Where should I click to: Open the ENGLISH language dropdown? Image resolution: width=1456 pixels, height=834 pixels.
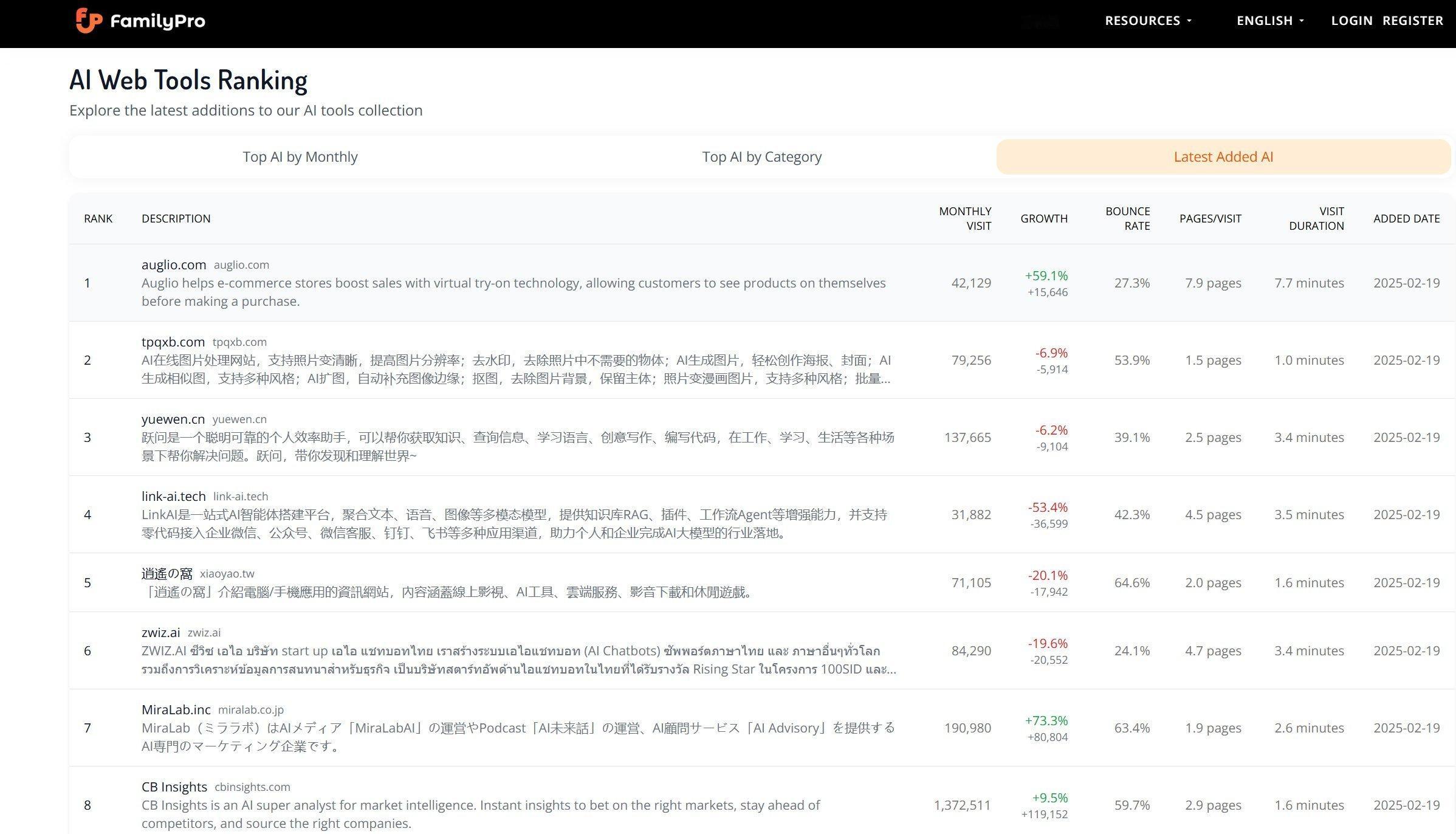coord(1269,19)
